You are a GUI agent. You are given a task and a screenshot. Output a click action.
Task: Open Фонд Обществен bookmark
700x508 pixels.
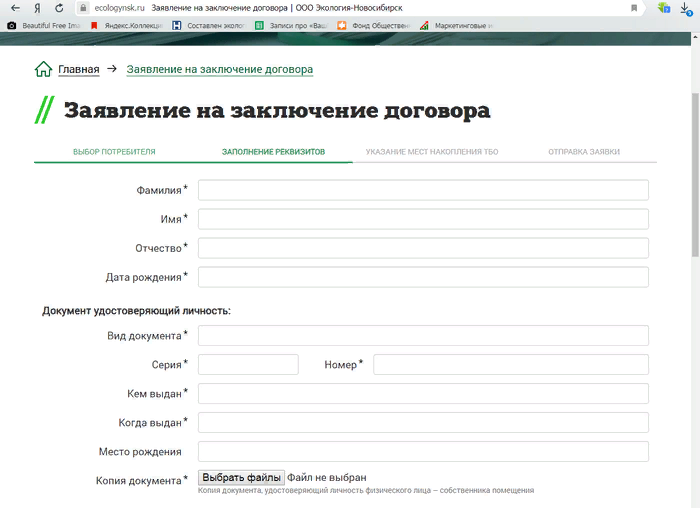[374, 26]
